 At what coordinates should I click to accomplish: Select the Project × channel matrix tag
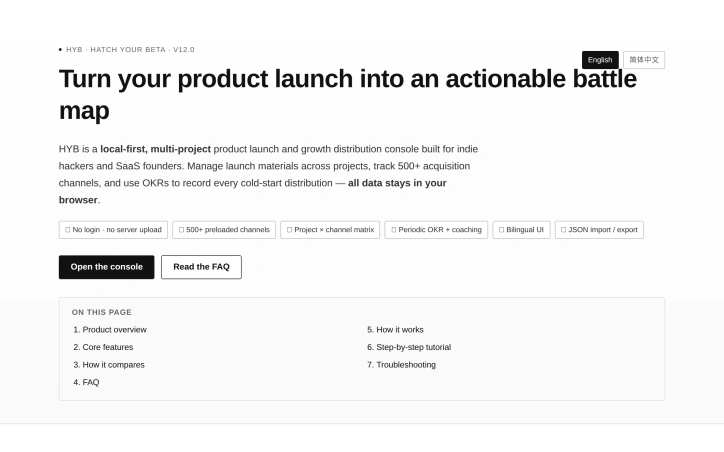click(330, 230)
